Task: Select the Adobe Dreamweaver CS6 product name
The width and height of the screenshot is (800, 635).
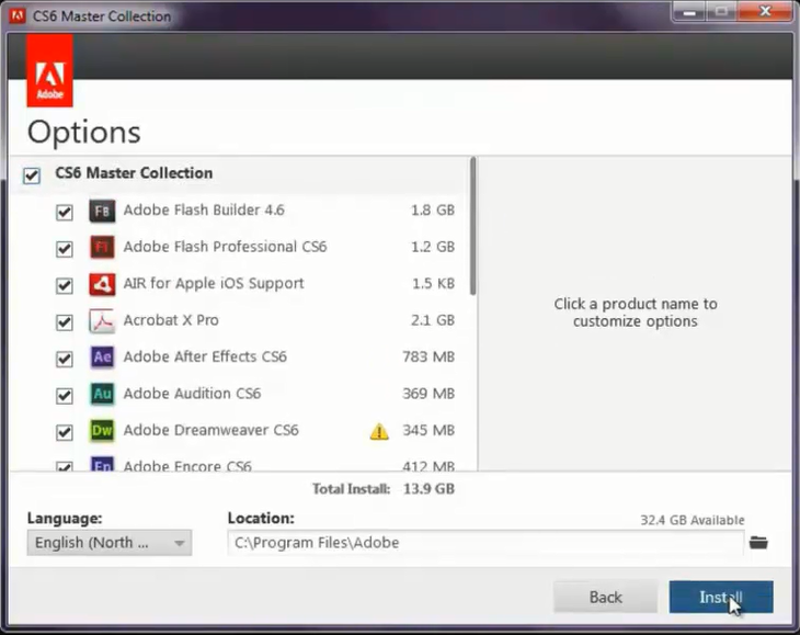Action: pos(211,430)
